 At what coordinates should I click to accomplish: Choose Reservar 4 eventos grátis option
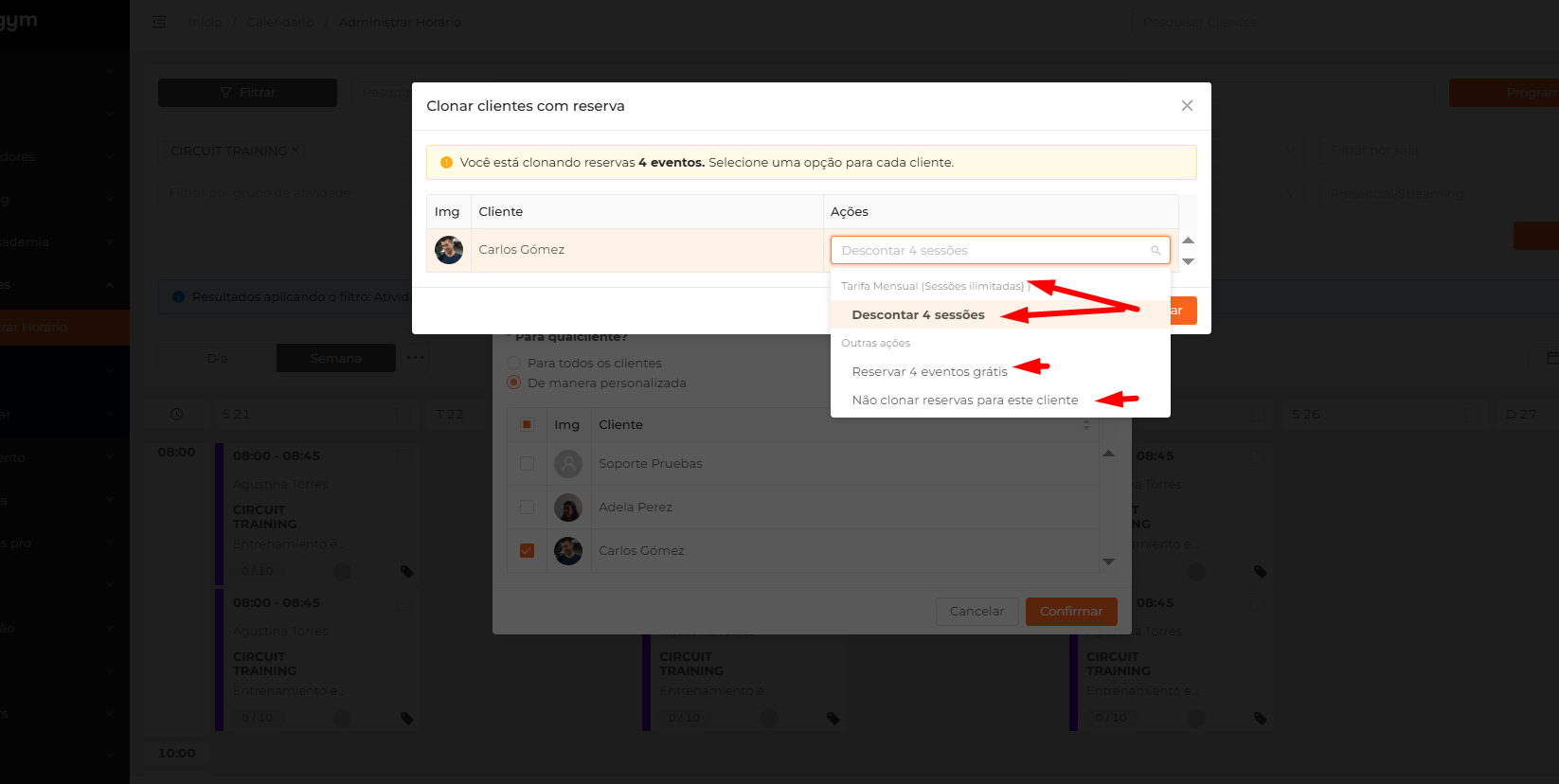(929, 372)
